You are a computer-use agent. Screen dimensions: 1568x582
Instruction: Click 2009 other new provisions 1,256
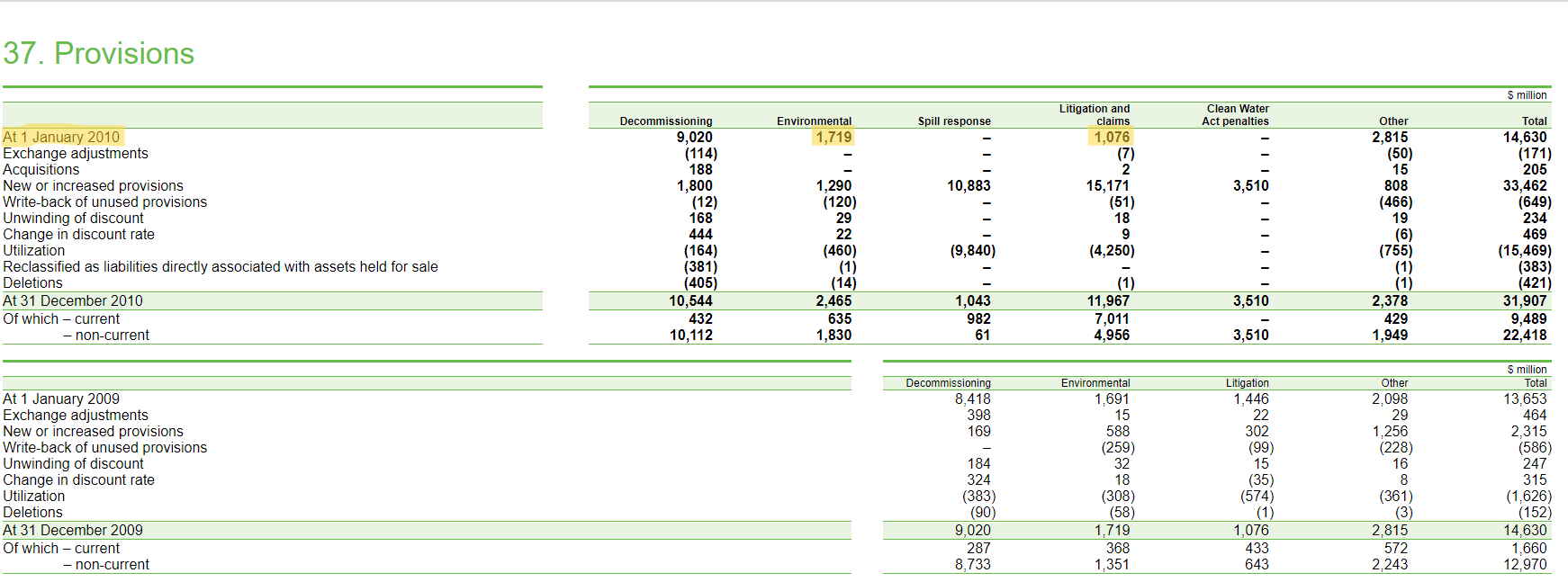[1390, 431]
